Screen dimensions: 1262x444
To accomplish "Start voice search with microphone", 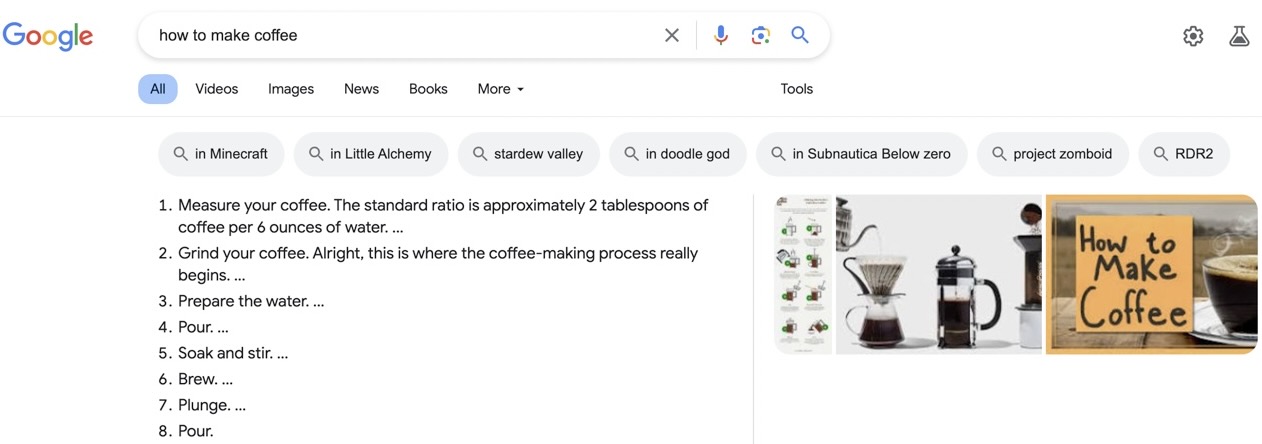I will coord(720,36).
